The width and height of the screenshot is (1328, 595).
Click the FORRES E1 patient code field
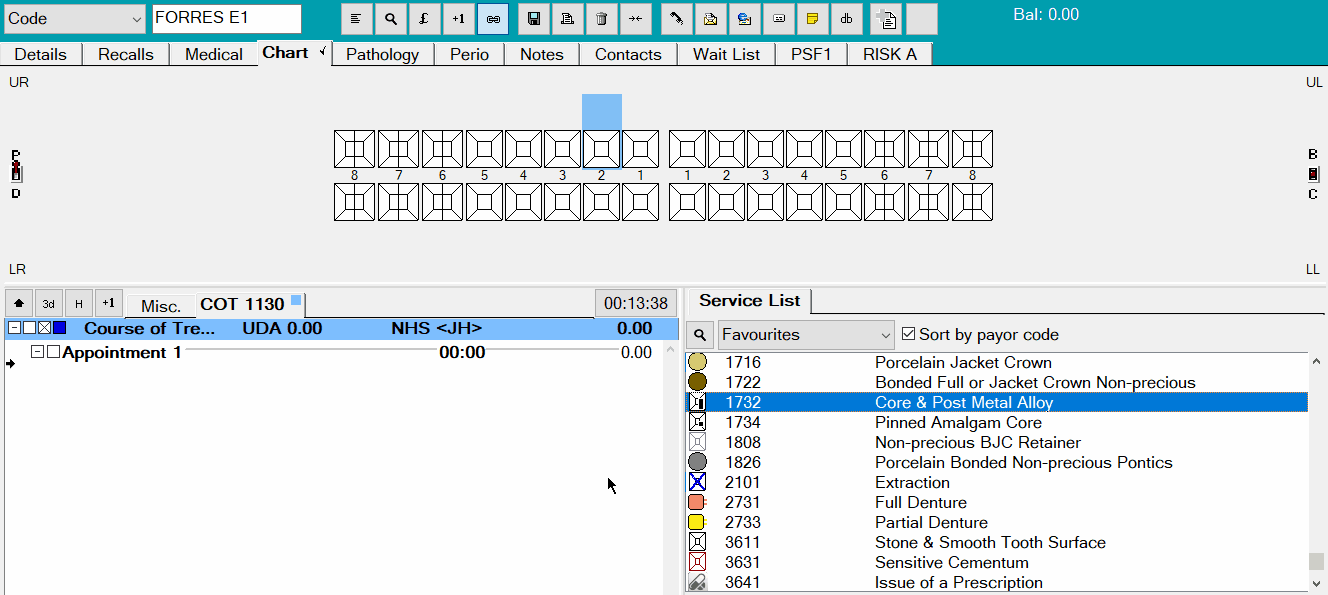tap(227, 19)
